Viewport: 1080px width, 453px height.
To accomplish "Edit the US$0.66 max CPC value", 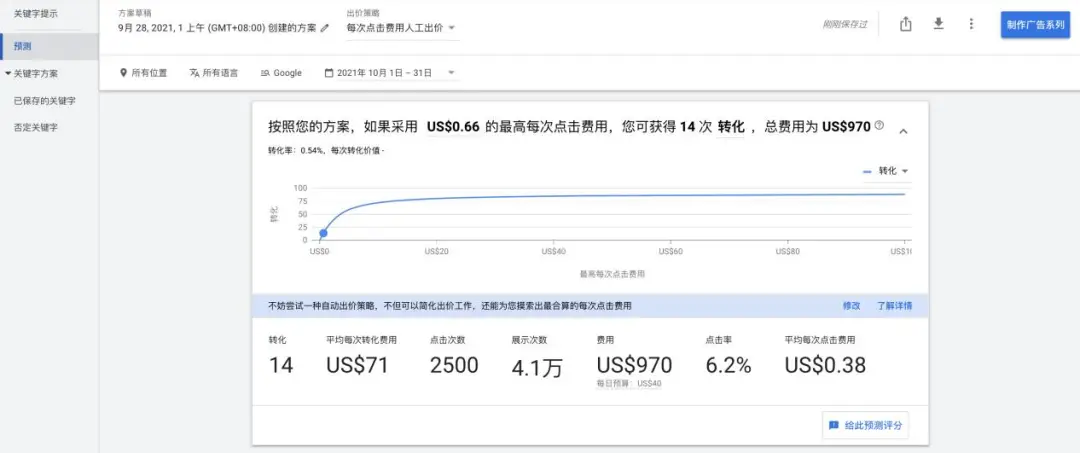I will pyautogui.click(x=453, y=127).
